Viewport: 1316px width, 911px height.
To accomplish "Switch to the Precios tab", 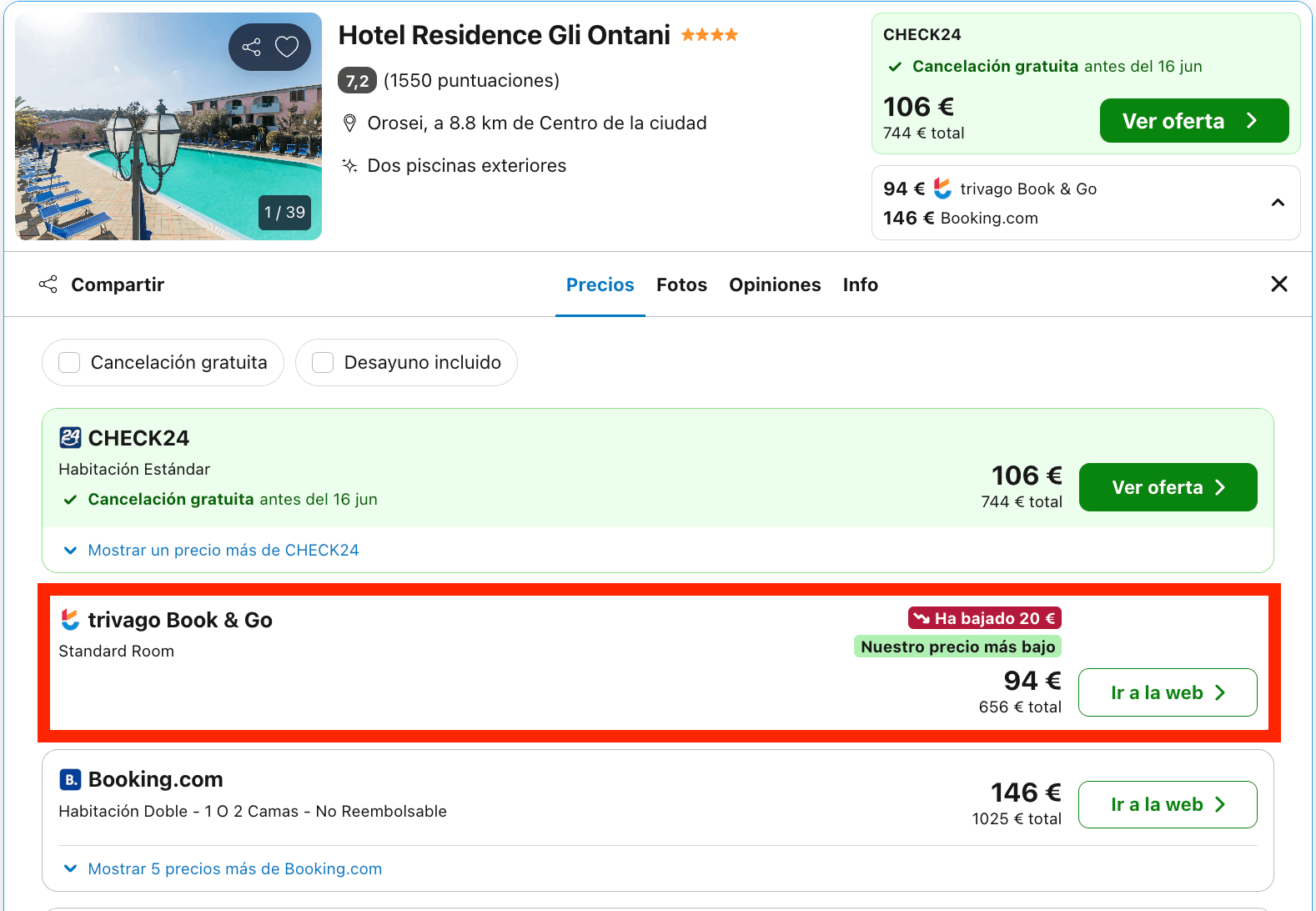I will click(600, 285).
